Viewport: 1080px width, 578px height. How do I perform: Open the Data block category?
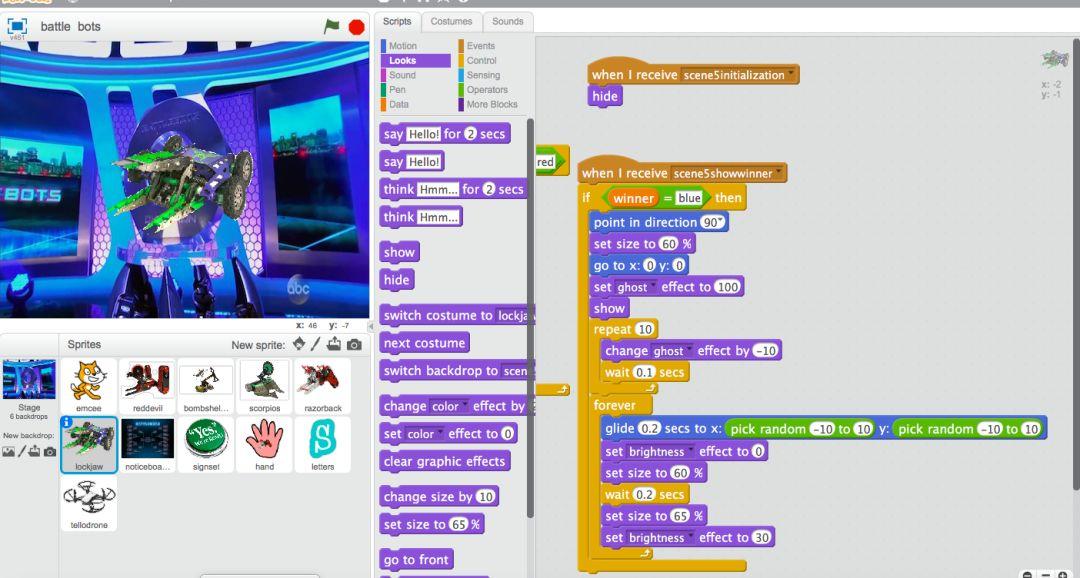398,105
